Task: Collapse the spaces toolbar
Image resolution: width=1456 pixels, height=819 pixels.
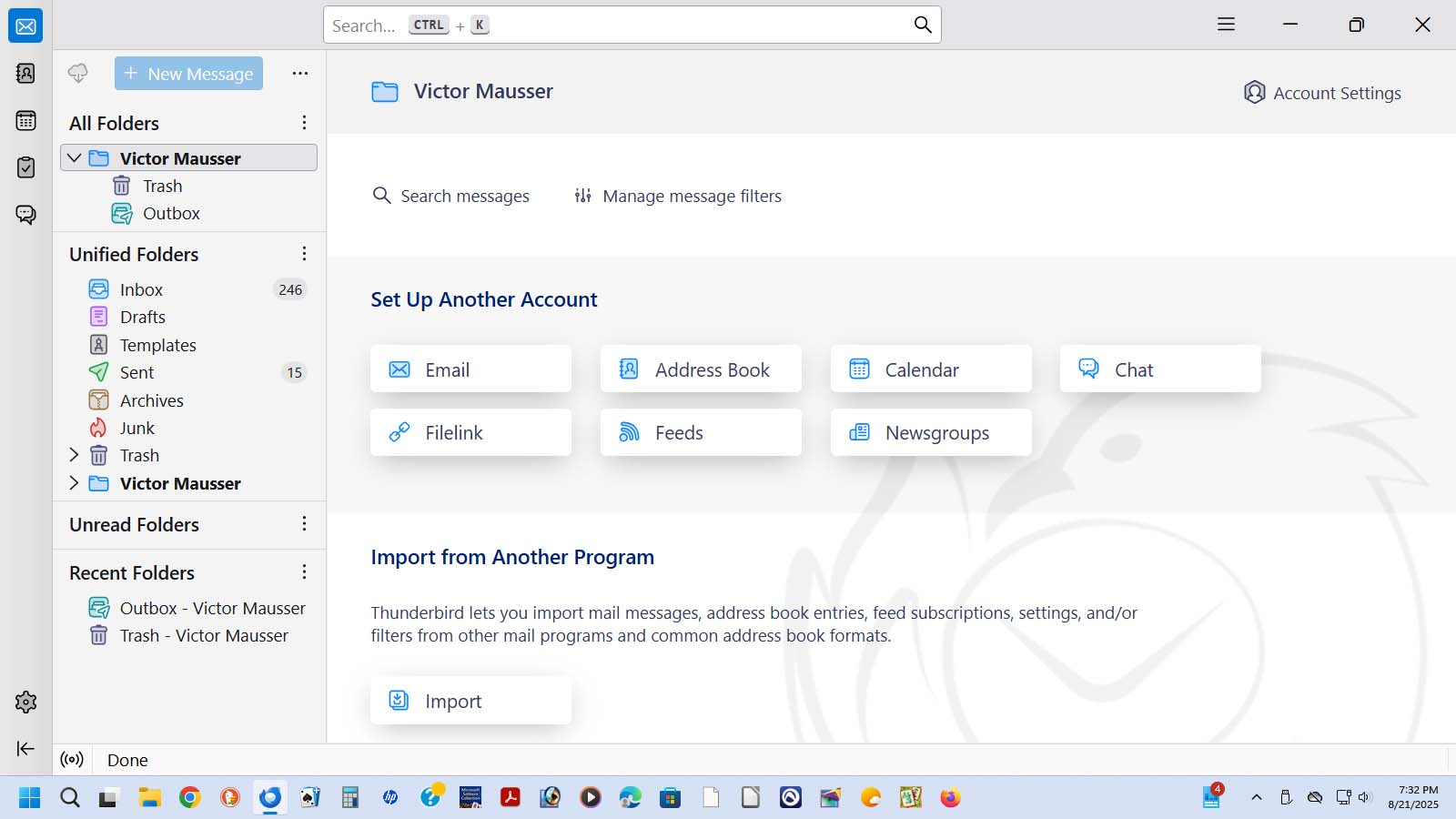Action: tap(25, 748)
